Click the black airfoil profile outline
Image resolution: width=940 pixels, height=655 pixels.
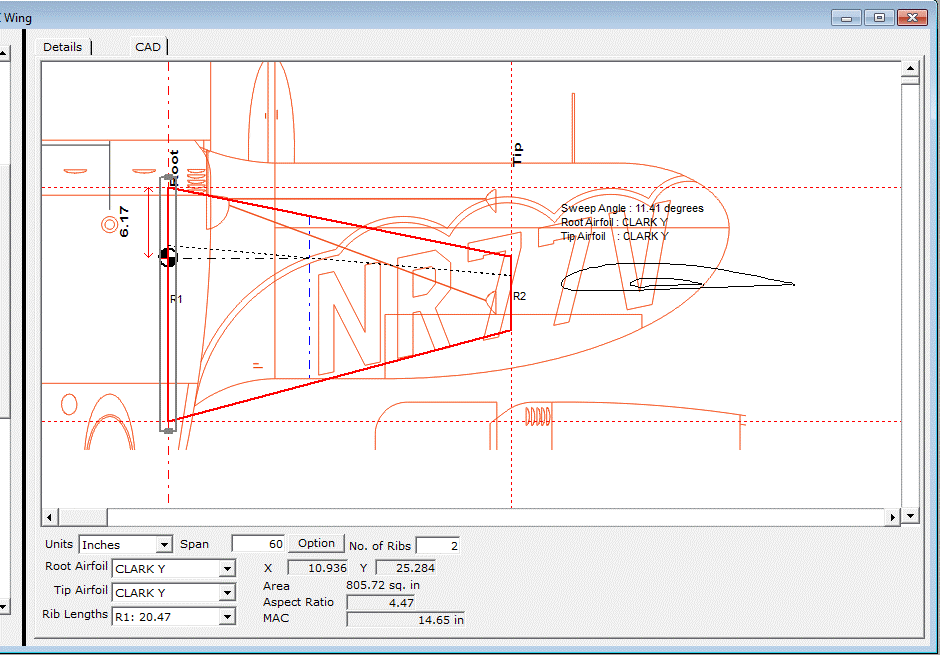pyautogui.click(x=676, y=279)
